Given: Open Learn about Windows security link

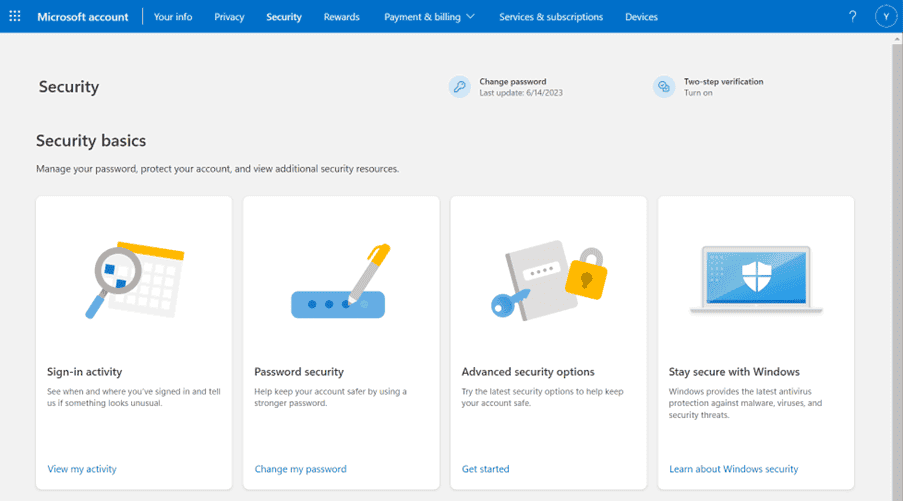Looking at the screenshot, I should [734, 469].
